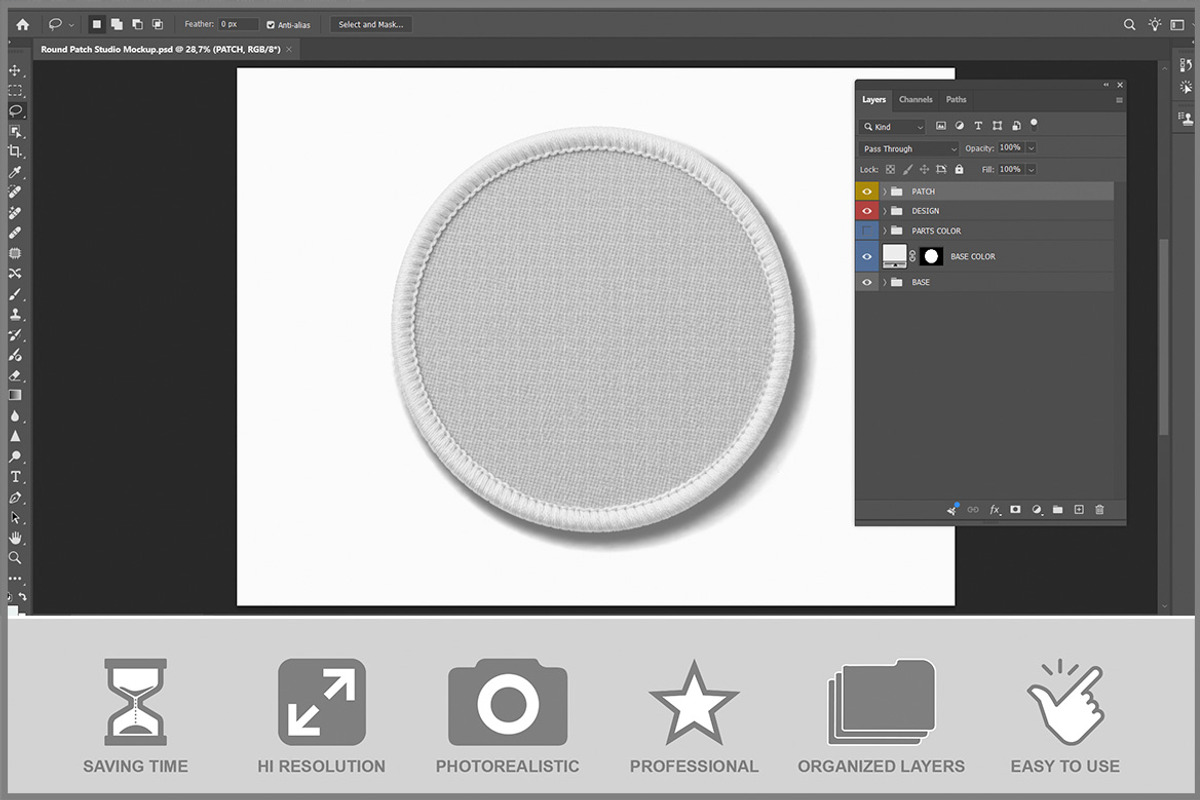Show the PARTS COLOR group visibility box
This screenshot has height=800, width=1200.
point(867,231)
